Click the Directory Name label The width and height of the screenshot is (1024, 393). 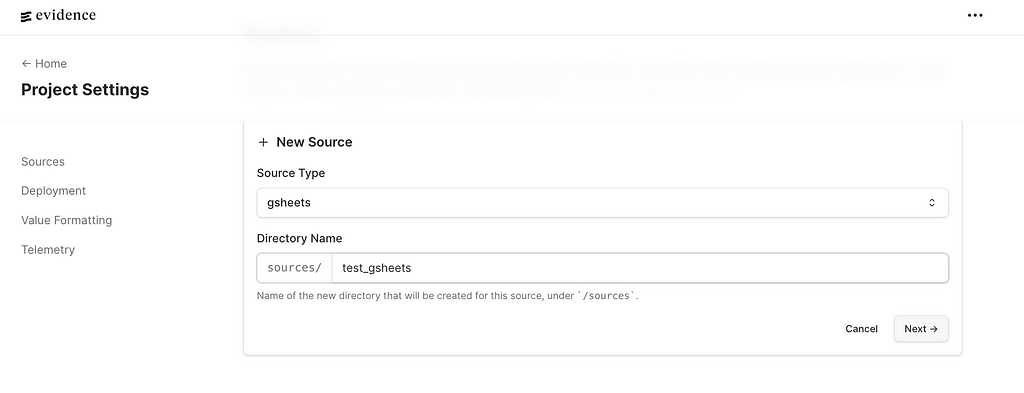(x=299, y=238)
